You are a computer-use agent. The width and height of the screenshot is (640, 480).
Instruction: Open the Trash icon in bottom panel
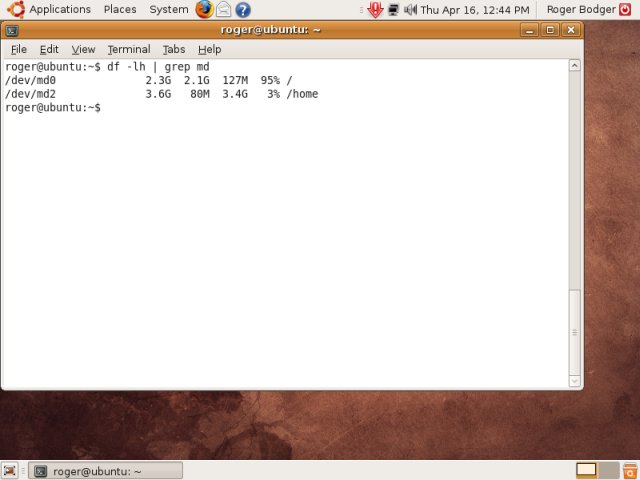[x=631, y=471]
